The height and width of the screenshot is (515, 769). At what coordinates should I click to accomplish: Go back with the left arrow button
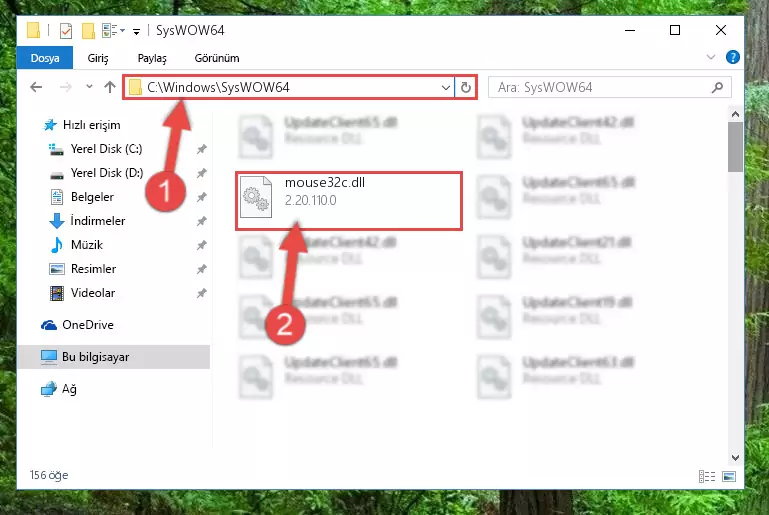coord(36,87)
